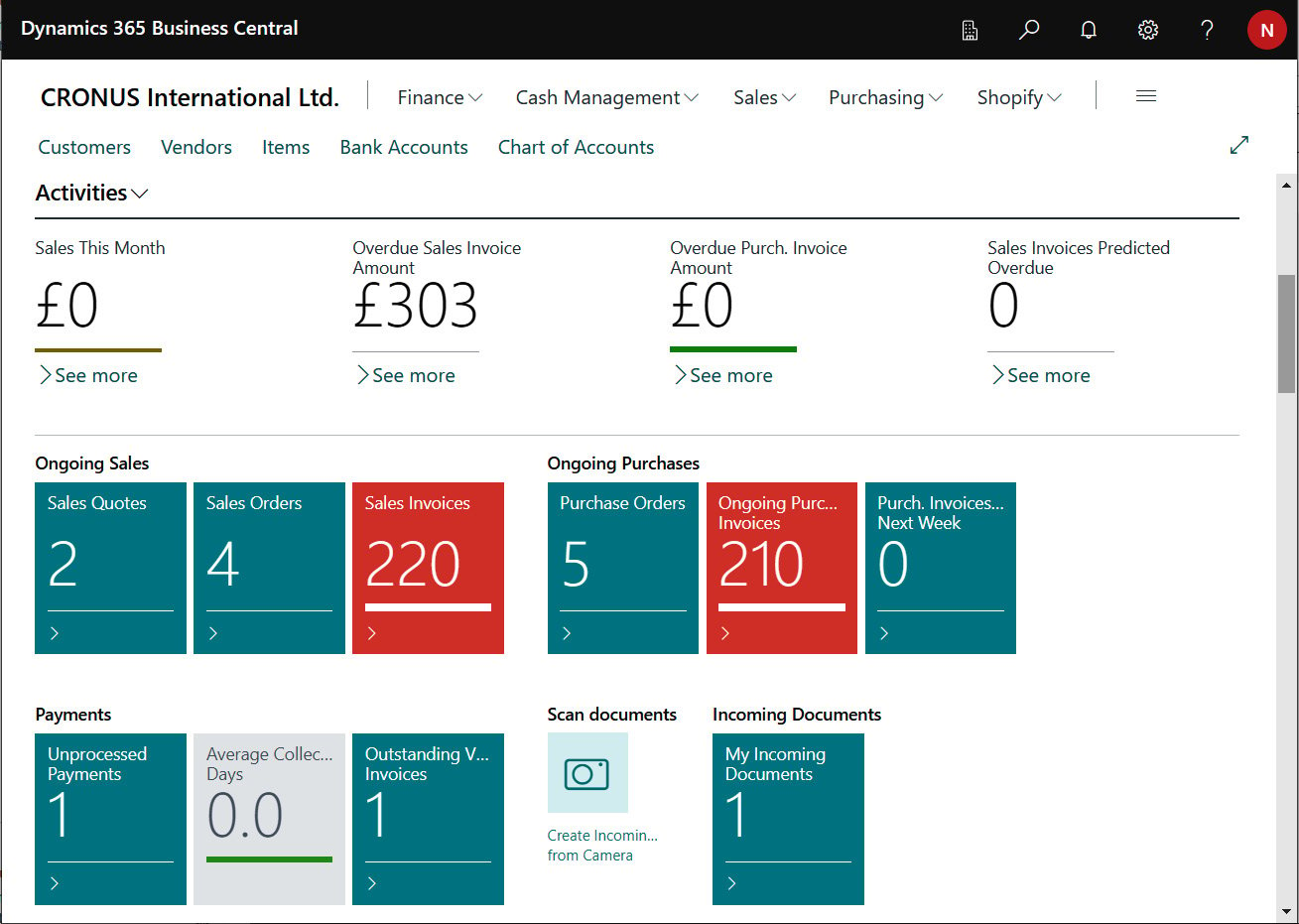Open the My Incoming Documents count 1

[x=737, y=815]
